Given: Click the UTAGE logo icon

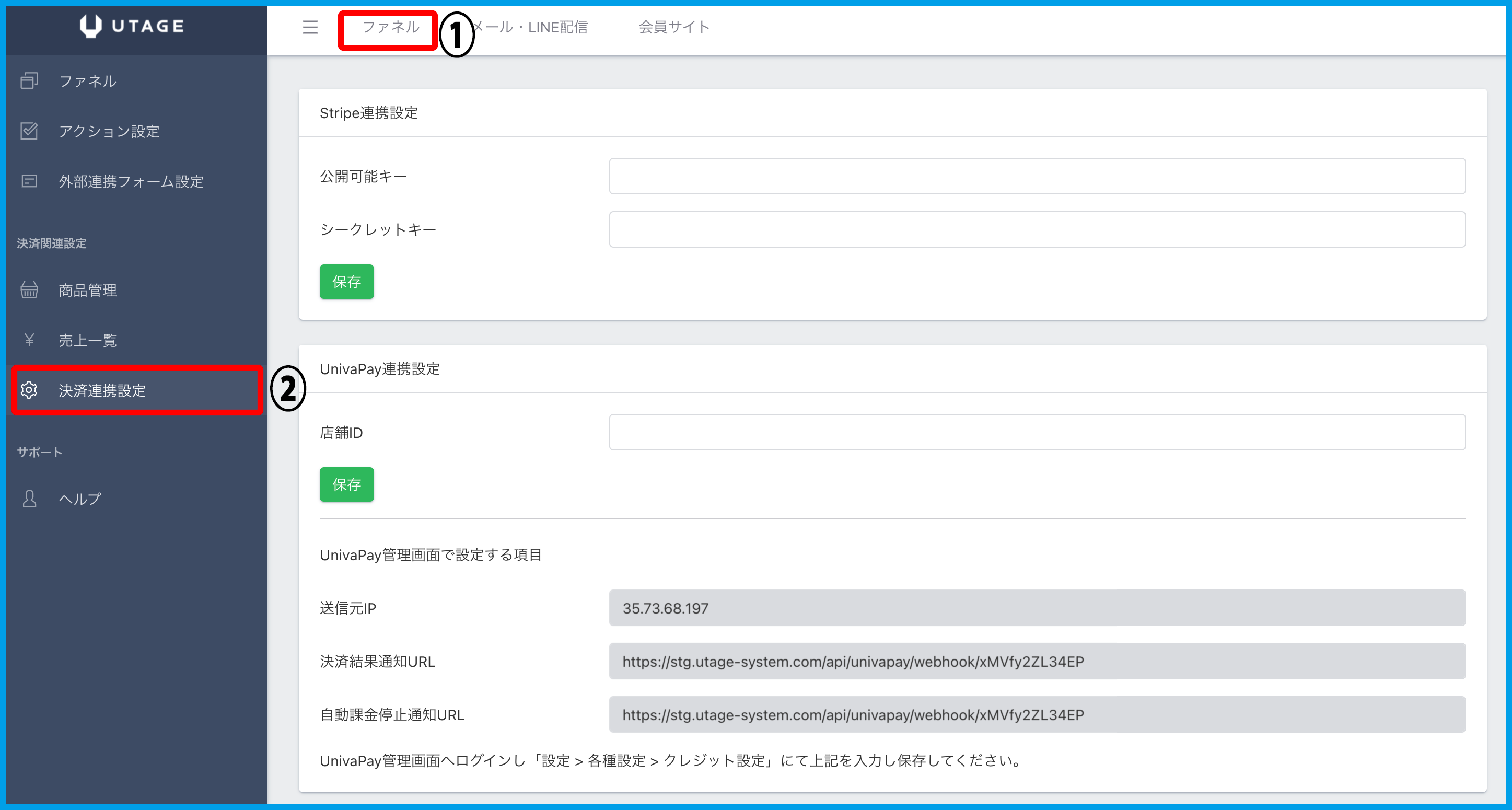Looking at the screenshot, I should point(90,26).
